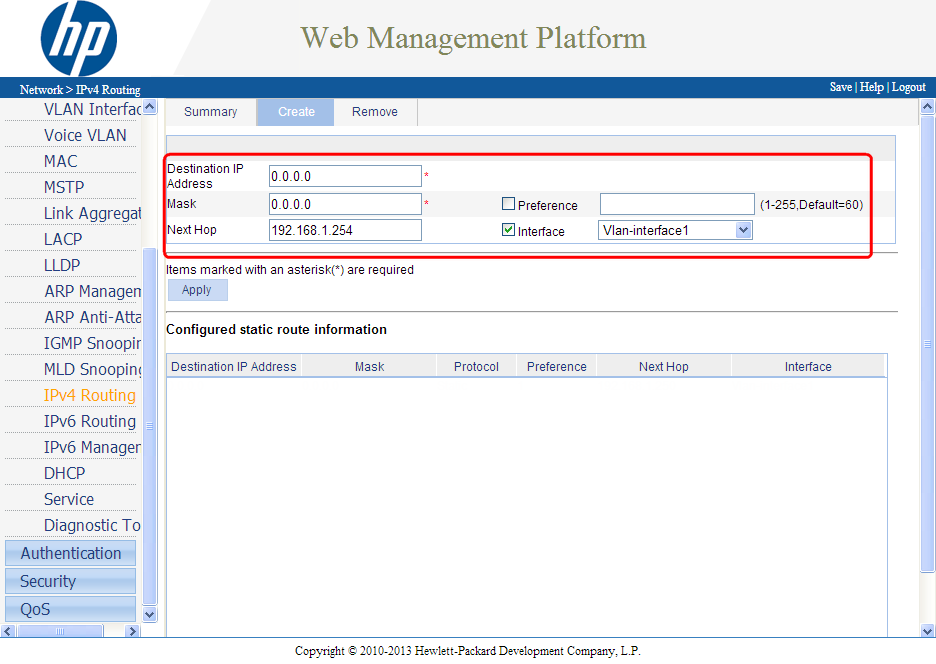Click sidebar horizontal scroll left arrow

(x=8, y=631)
